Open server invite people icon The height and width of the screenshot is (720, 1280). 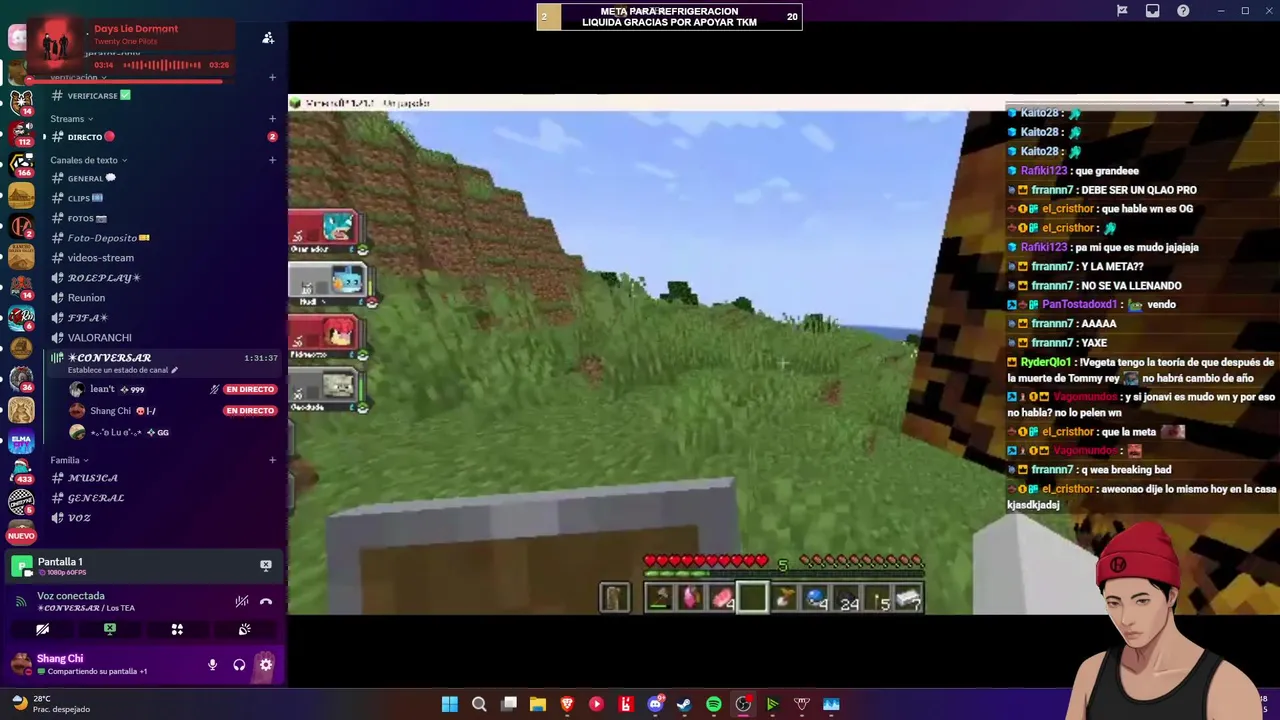pyautogui.click(x=268, y=38)
